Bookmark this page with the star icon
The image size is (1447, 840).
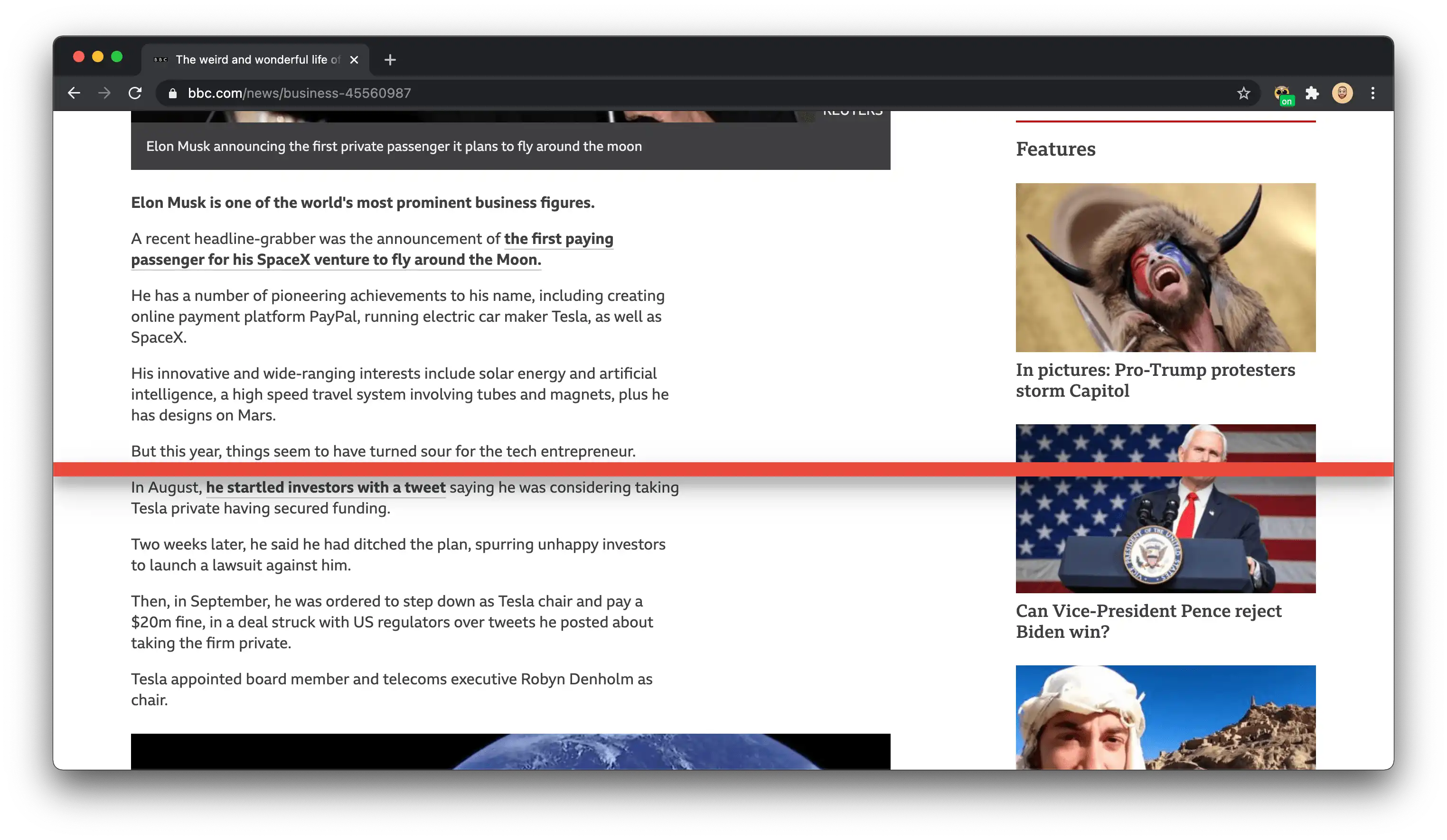pyautogui.click(x=1243, y=93)
